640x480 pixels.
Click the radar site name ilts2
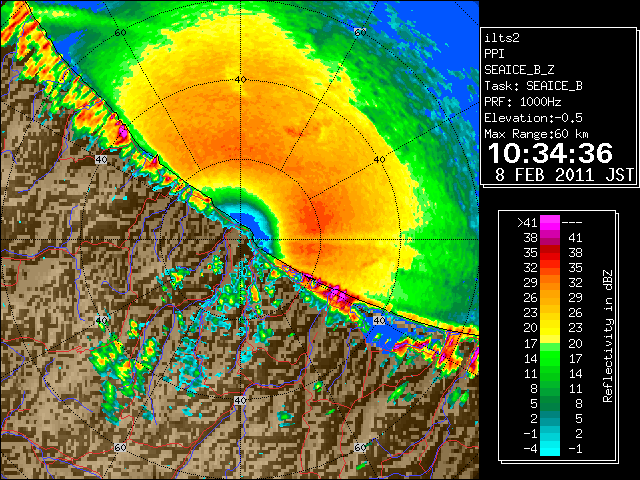502,38
